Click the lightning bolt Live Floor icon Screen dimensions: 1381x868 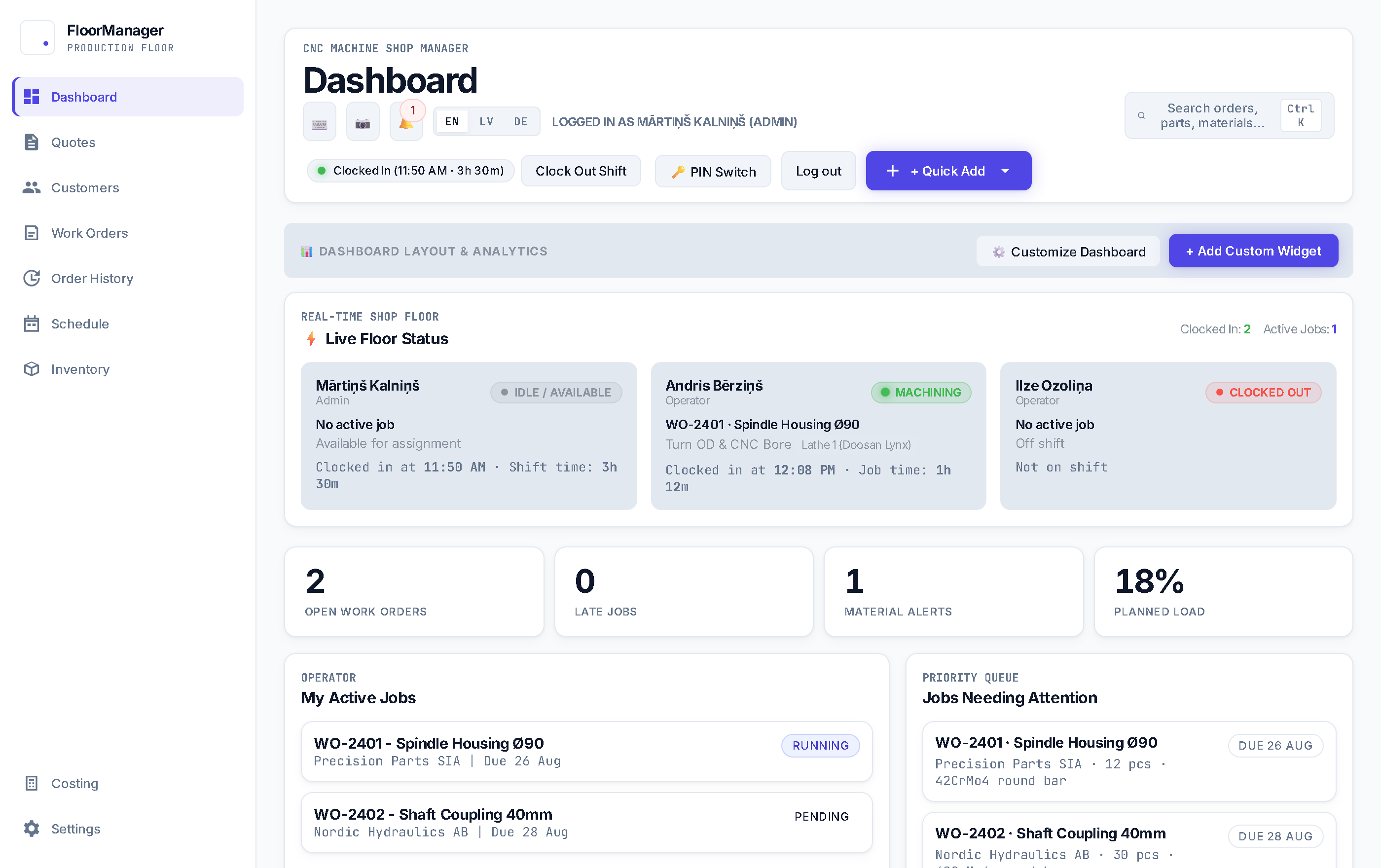[311, 339]
